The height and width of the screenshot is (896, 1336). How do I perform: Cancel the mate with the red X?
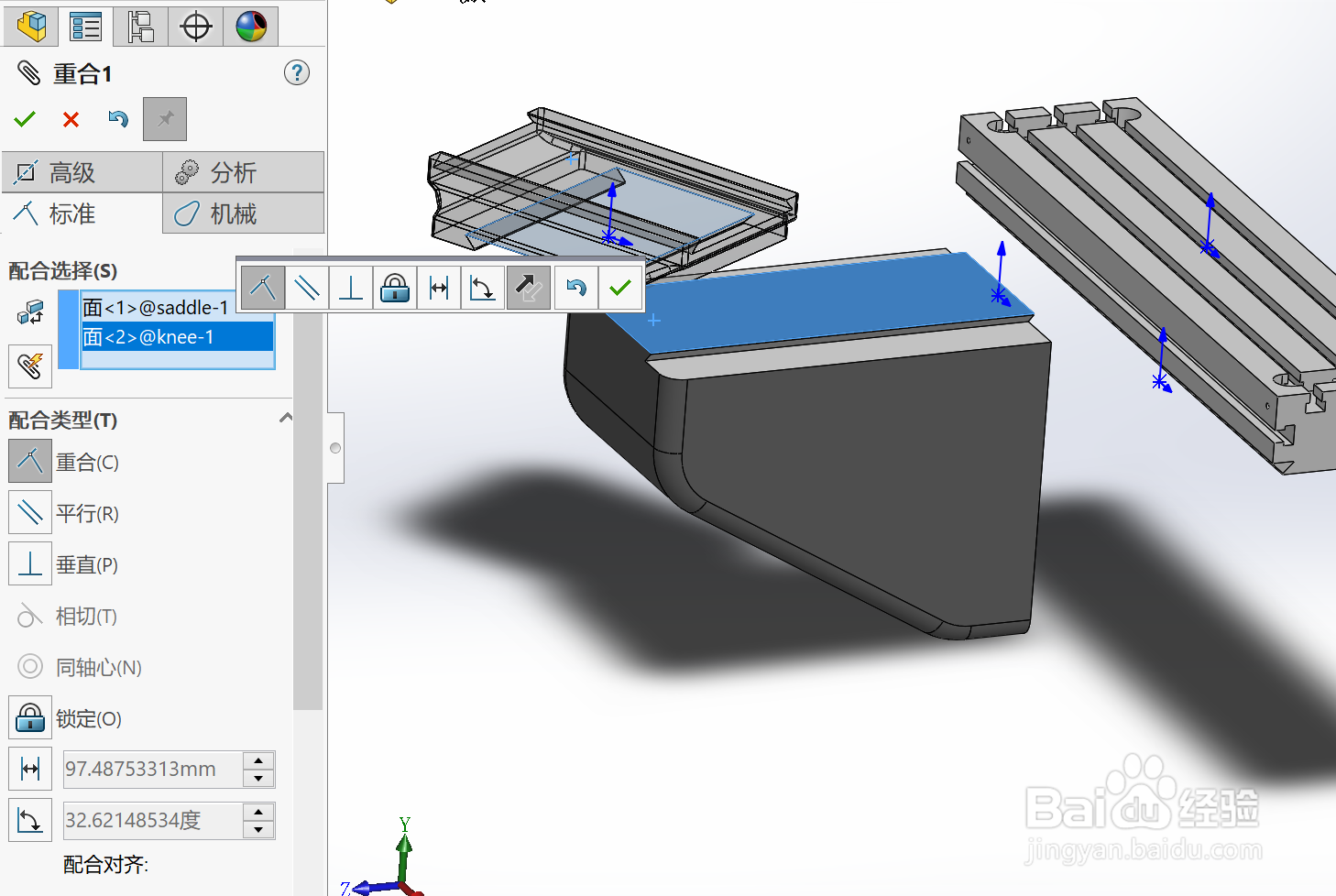[71, 119]
